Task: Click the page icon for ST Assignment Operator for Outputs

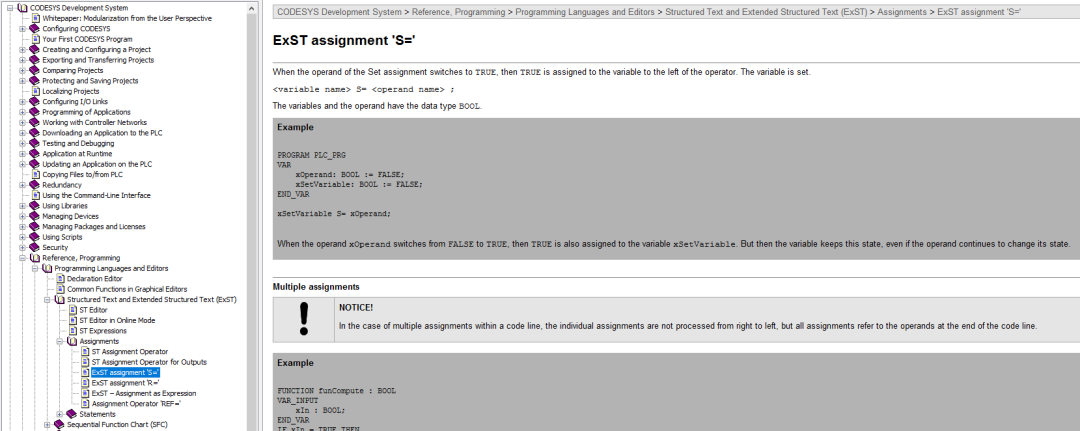Action: (85, 361)
